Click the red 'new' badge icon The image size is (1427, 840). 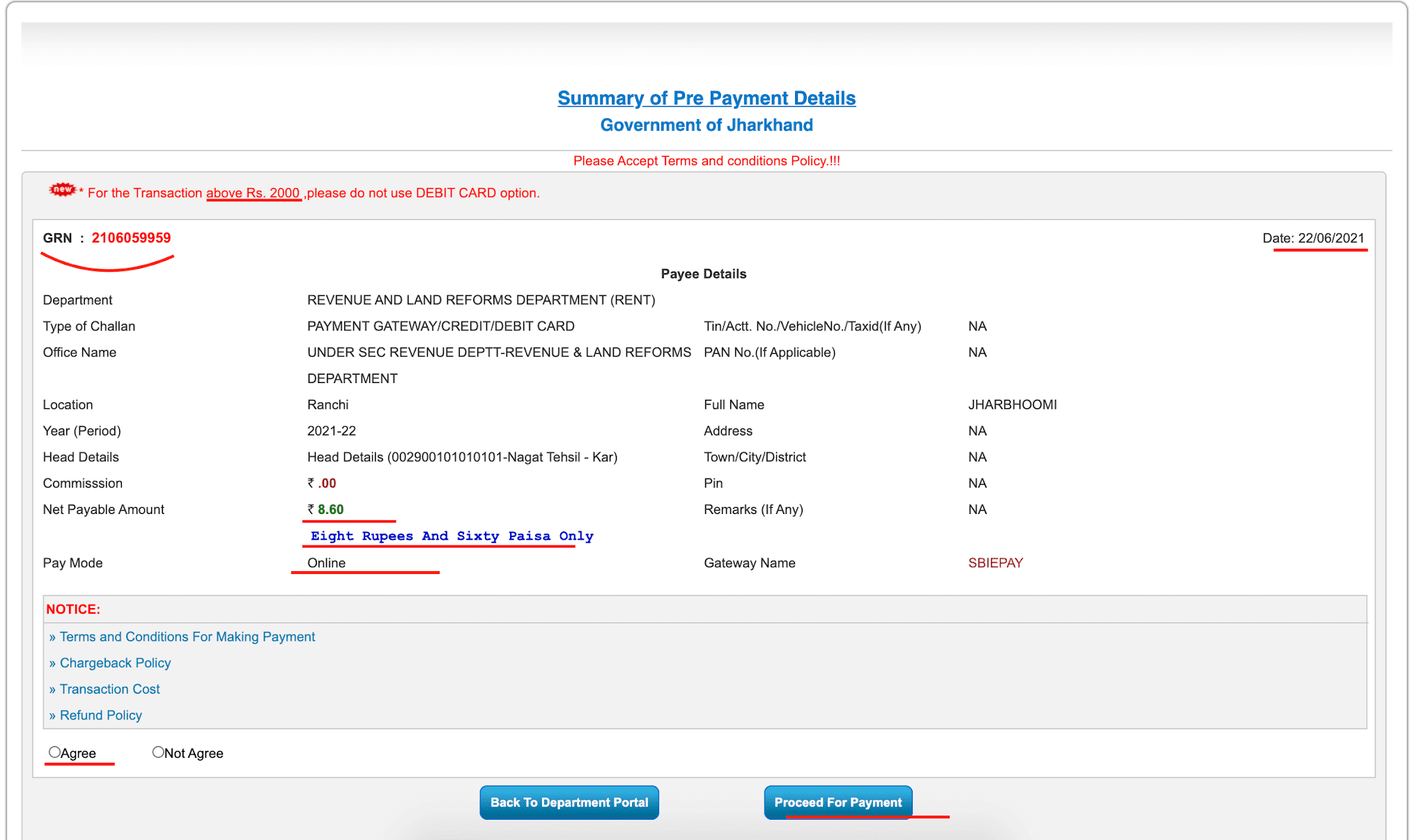click(63, 189)
